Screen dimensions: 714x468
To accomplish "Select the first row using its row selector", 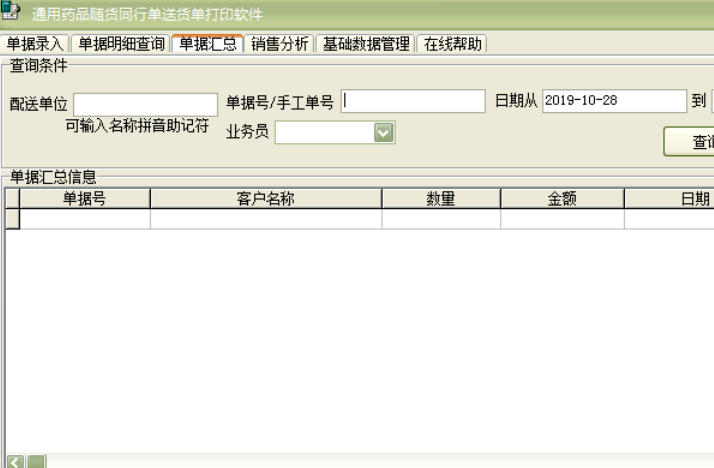I will tap(12, 219).
